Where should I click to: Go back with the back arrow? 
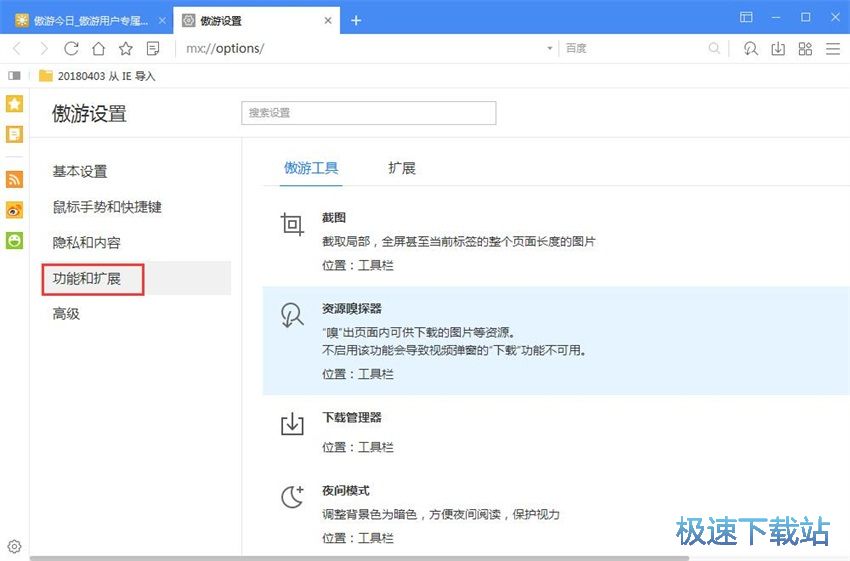coord(17,49)
